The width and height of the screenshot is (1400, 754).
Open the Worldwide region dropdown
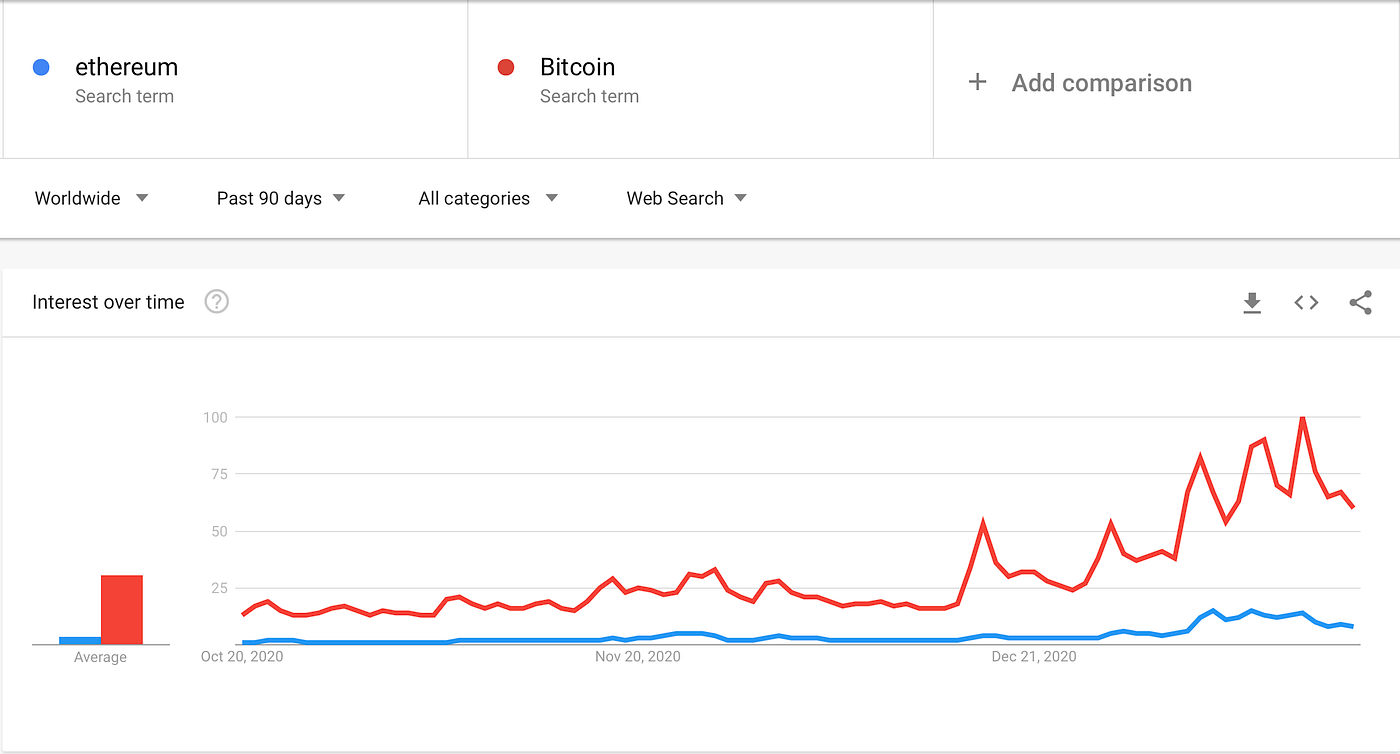pyautogui.click(x=90, y=198)
